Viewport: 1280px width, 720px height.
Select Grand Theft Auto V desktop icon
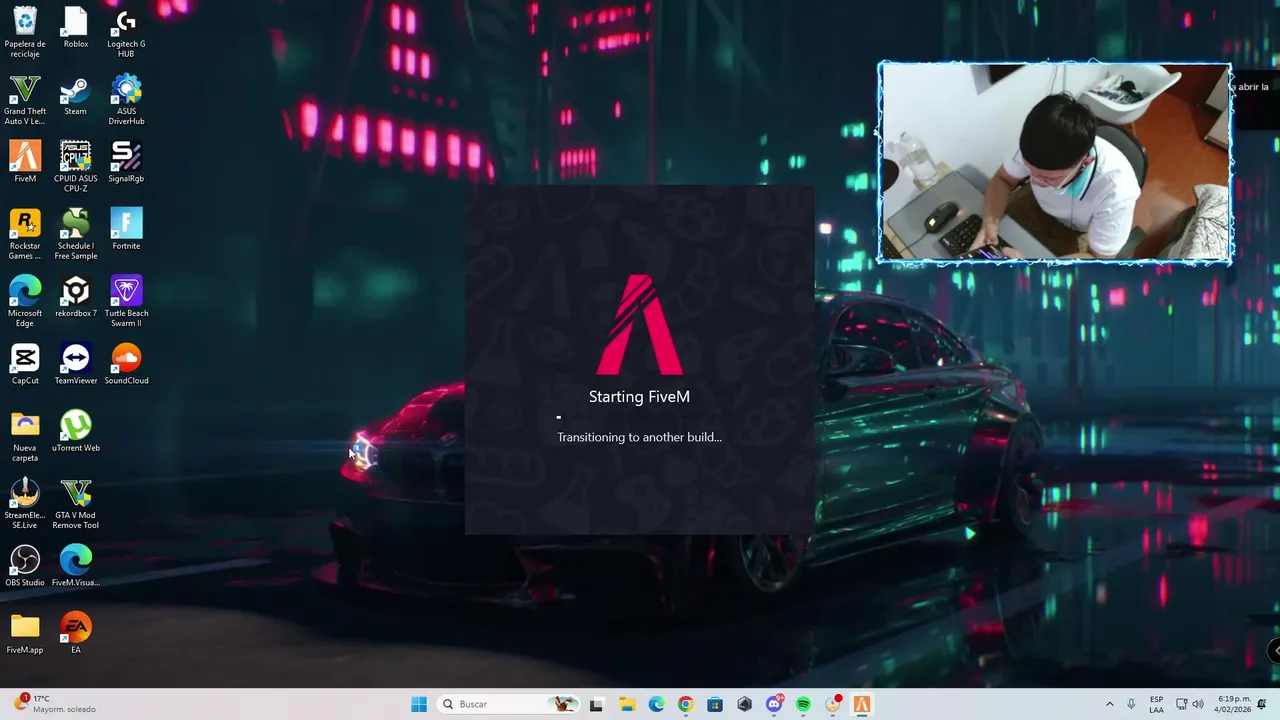(x=25, y=99)
